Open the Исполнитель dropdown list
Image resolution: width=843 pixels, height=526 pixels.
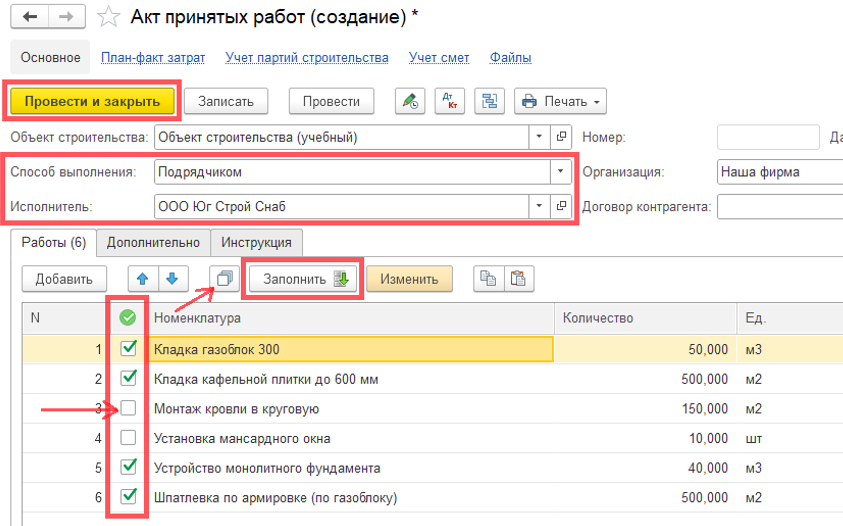(x=540, y=207)
